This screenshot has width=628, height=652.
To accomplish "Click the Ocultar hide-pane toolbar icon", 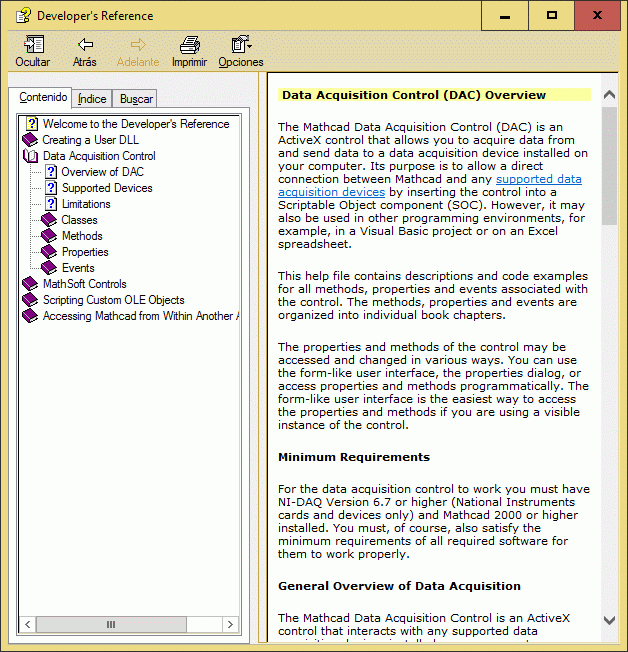I will (33, 44).
